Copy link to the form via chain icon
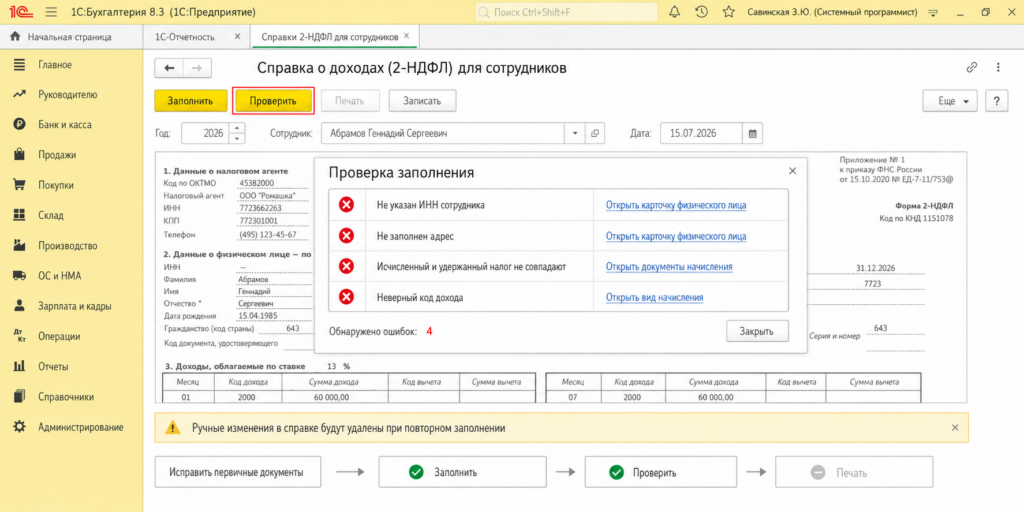The image size is (1024, 512). (972, 67)
